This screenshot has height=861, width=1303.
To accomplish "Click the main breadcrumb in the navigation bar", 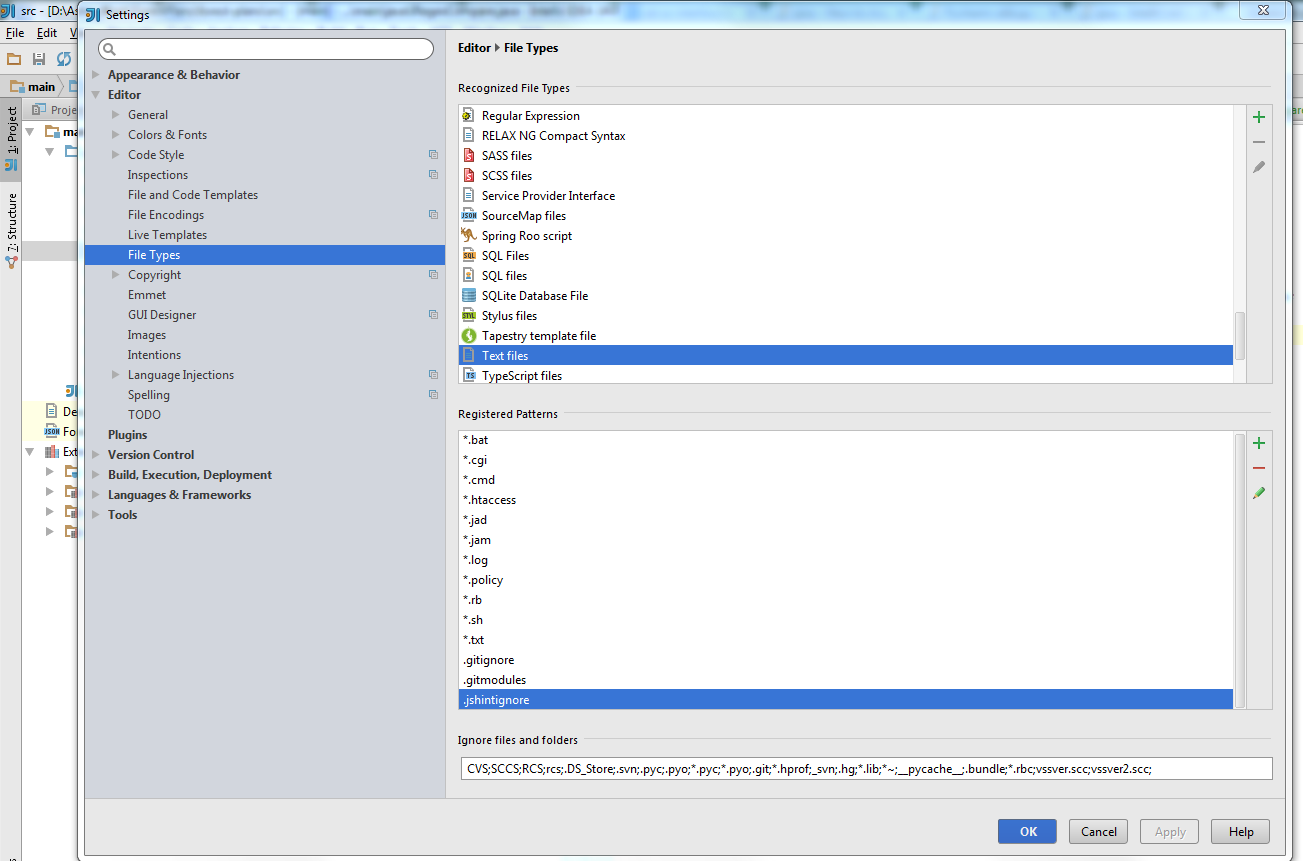I will pos(33,87).
